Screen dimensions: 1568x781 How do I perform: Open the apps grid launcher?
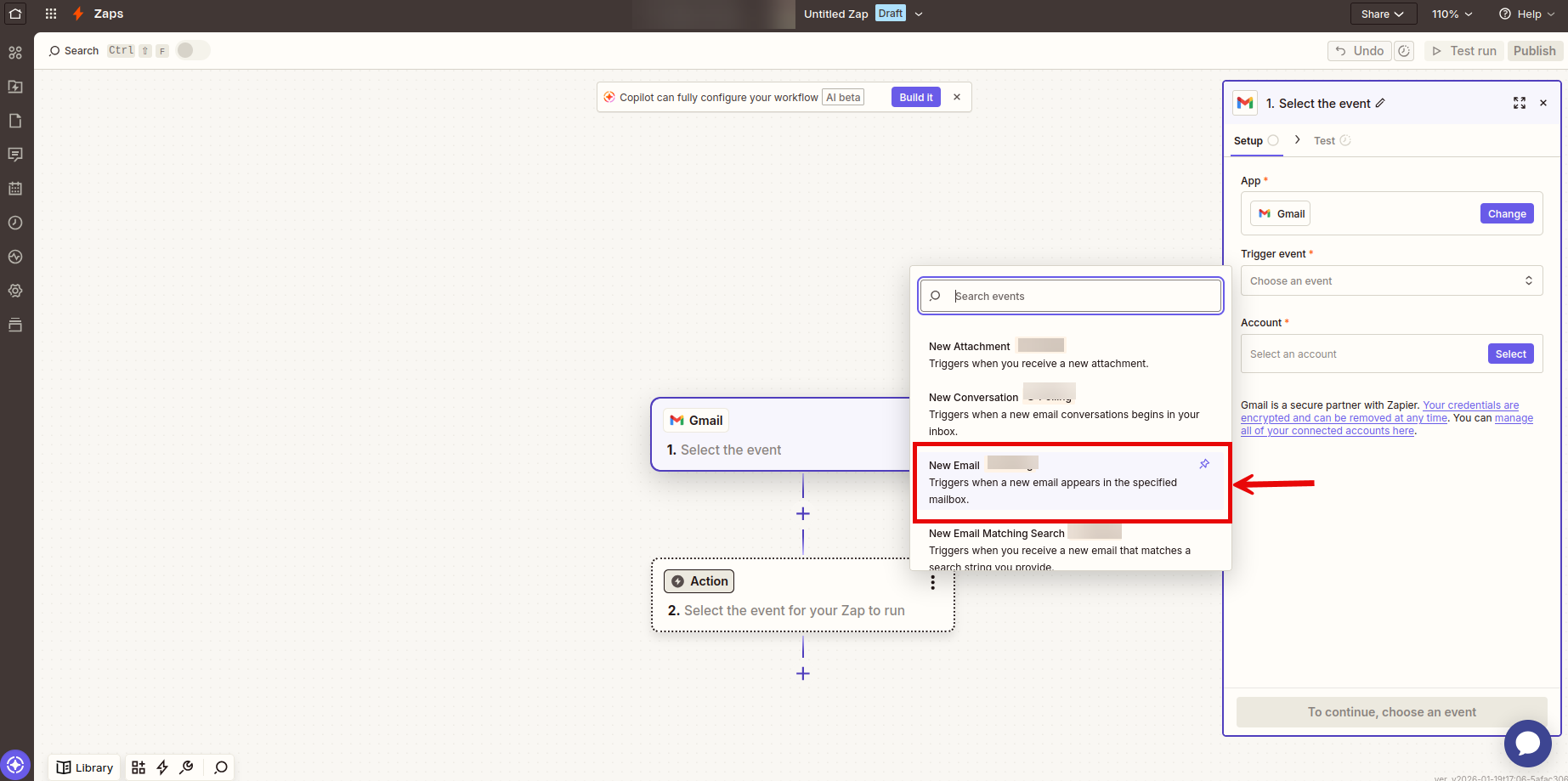click(51, 14)
